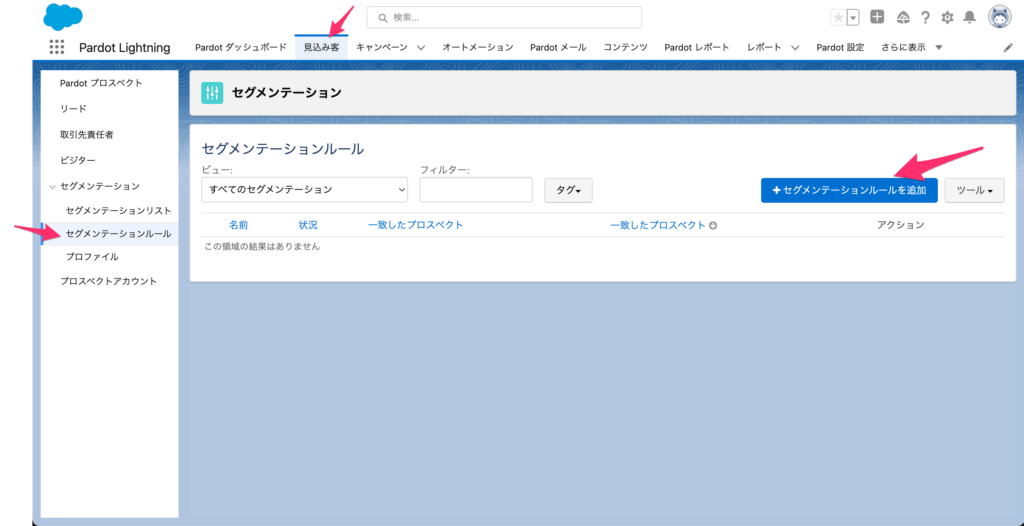The height and width of the screenshot is (526, 1024).
Task: Sort by 名前 column header
Action: point(238,225)
